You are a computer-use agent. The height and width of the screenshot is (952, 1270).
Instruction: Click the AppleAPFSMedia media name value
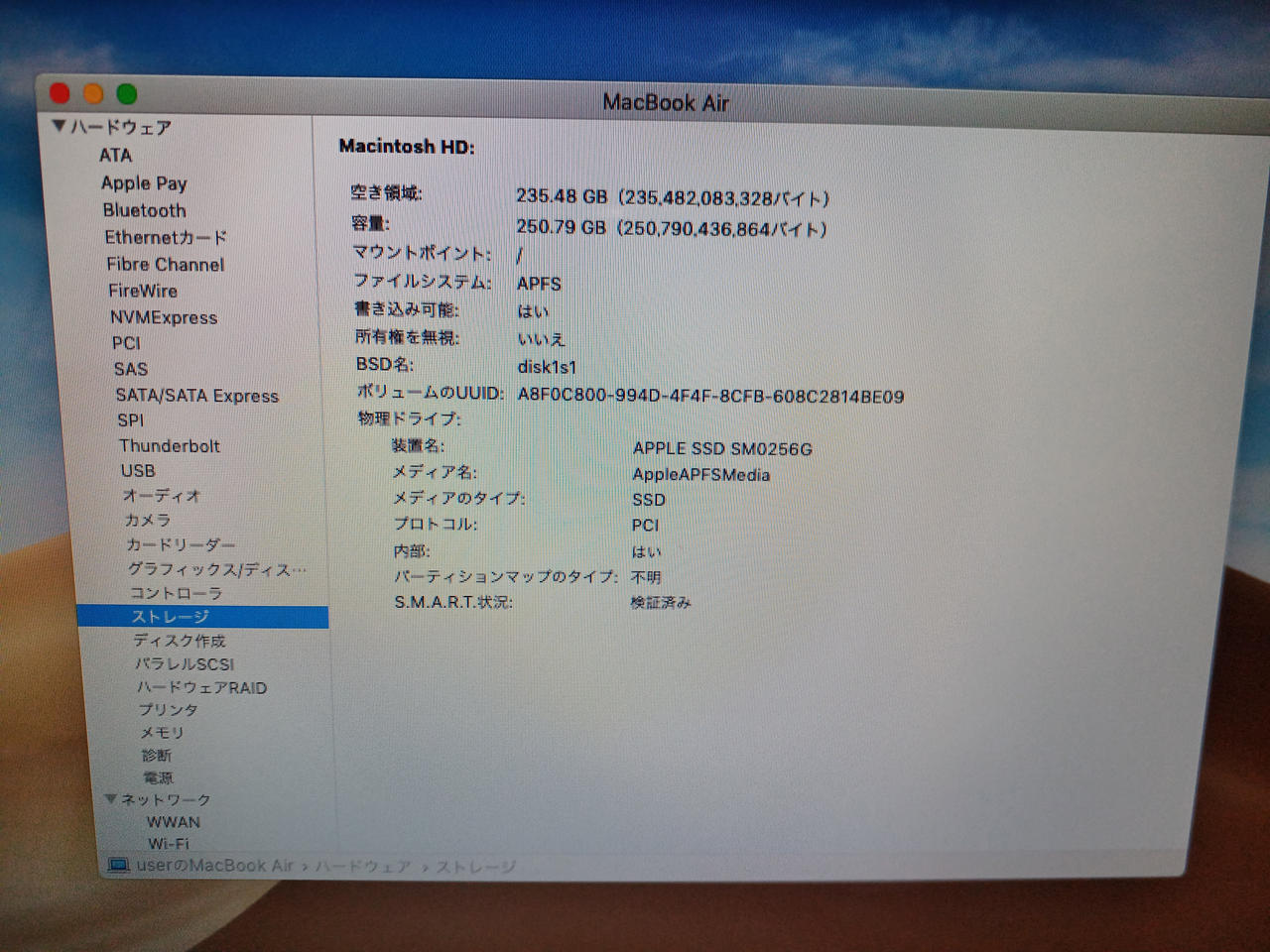pos(701,475)
